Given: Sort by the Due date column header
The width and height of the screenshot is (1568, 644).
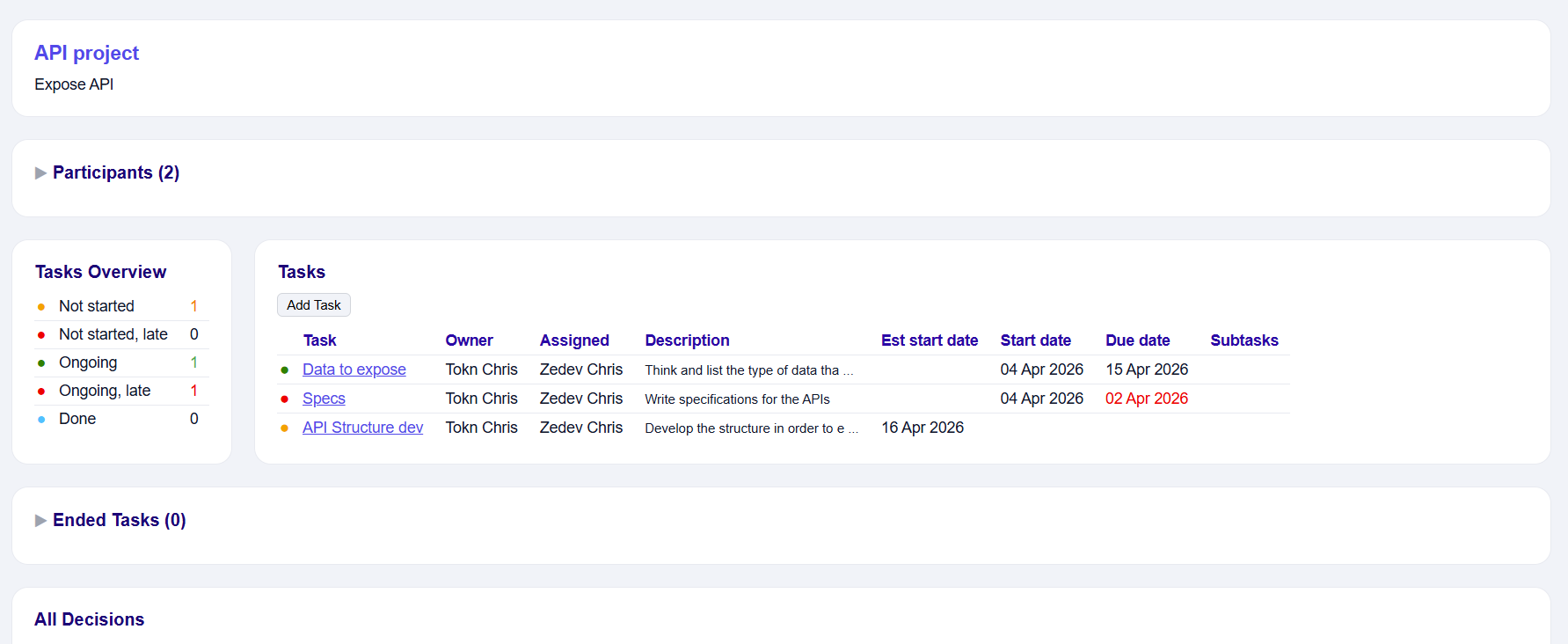Looking at the screenshot, I should tap(1137, 340).
